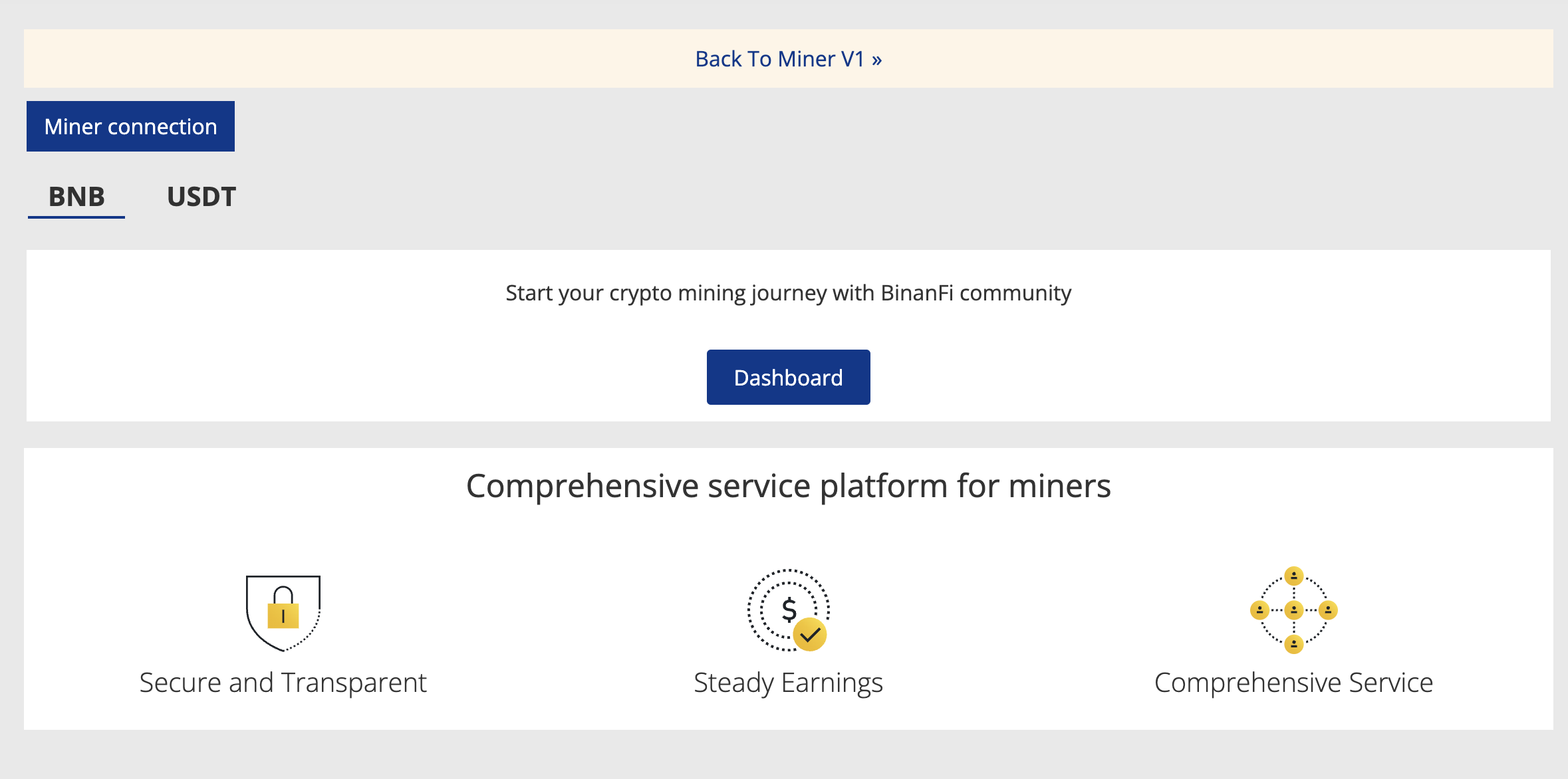Viewport: 1568px width, 779px height.
Task: Click the Comprehensive service platform for miners heading
Action: (x=789, y=486)
